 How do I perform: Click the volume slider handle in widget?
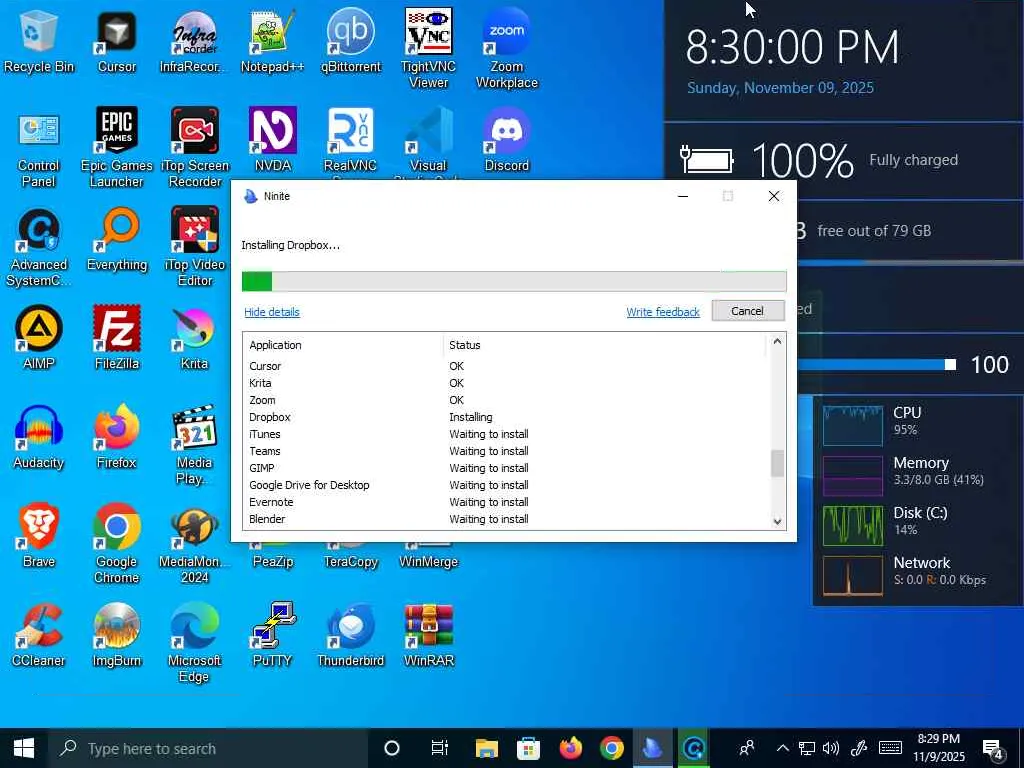(951, 364)
